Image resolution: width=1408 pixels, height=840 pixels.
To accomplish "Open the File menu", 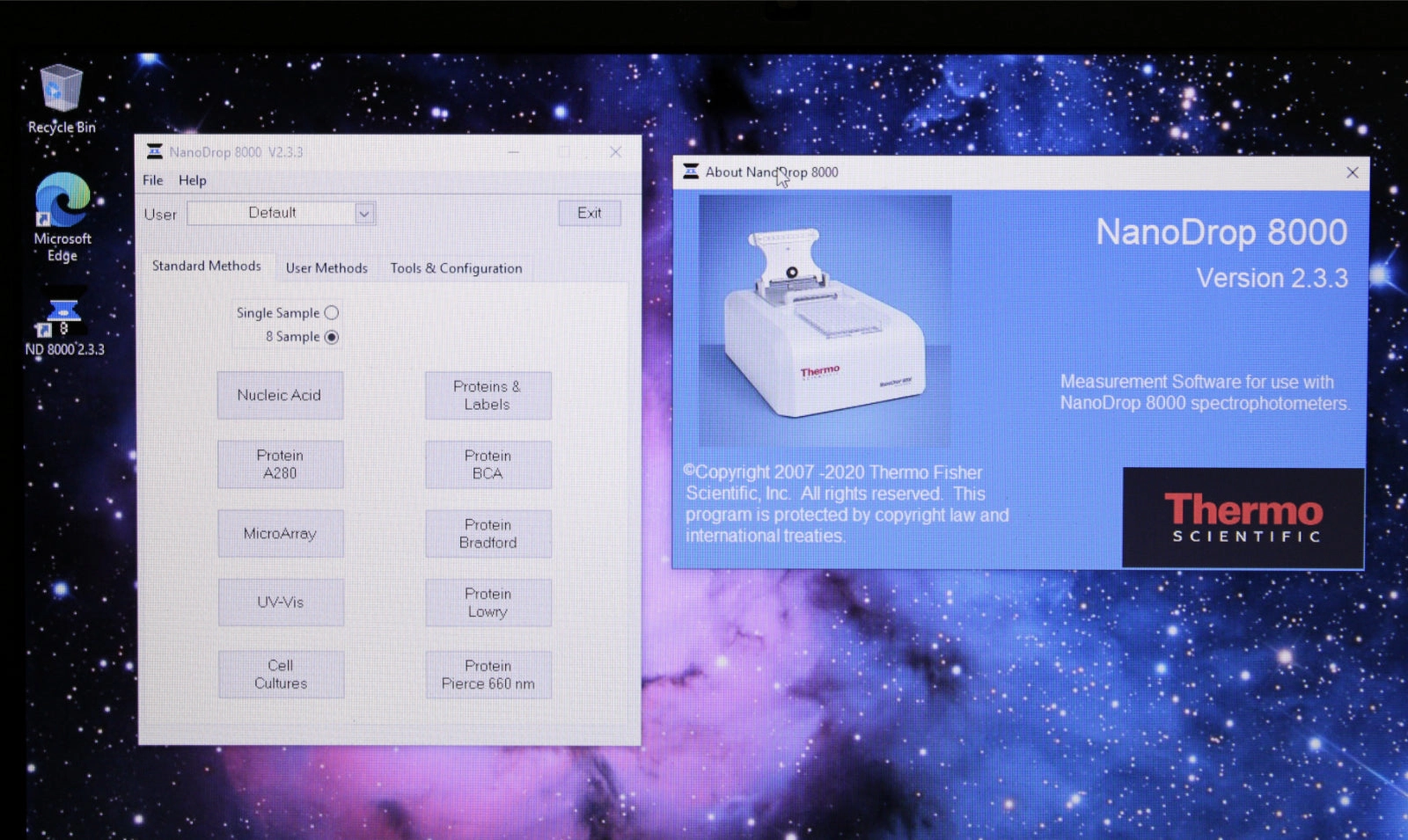I will click(x=151, y=180).
